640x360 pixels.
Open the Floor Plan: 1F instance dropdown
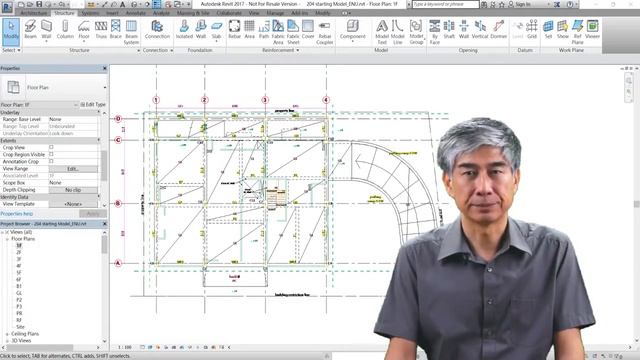point(76,105)
